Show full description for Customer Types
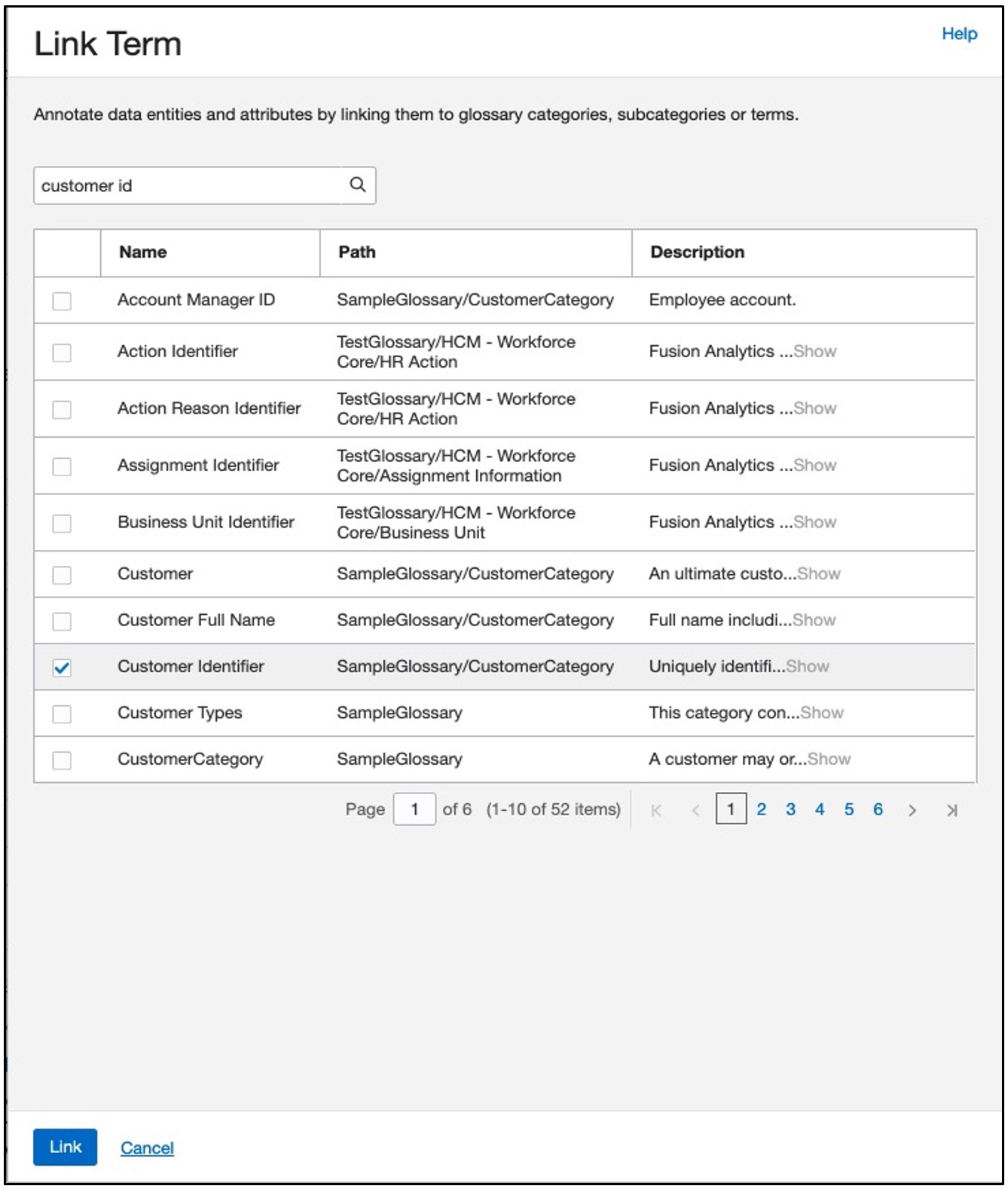The height and width of the screenshot is (1189, 1008). 822,713
